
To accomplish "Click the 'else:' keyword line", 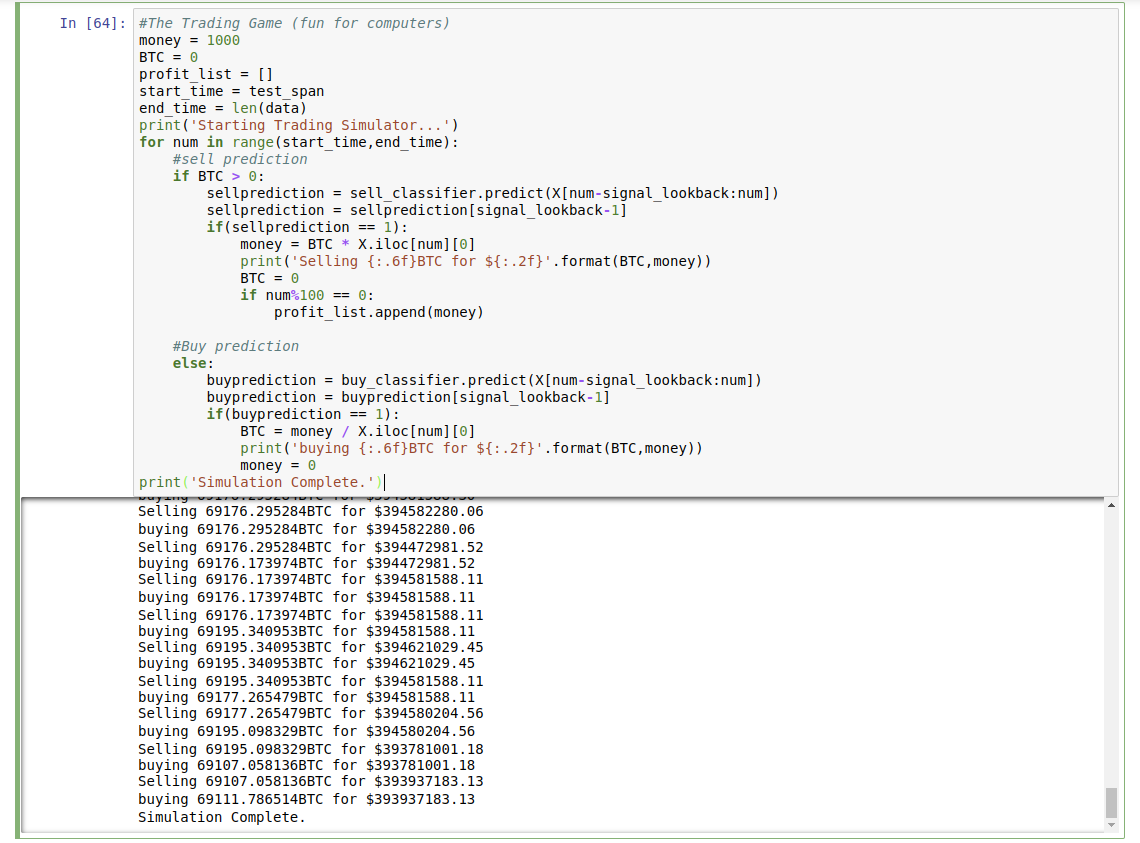I will (x=193, y=363).
